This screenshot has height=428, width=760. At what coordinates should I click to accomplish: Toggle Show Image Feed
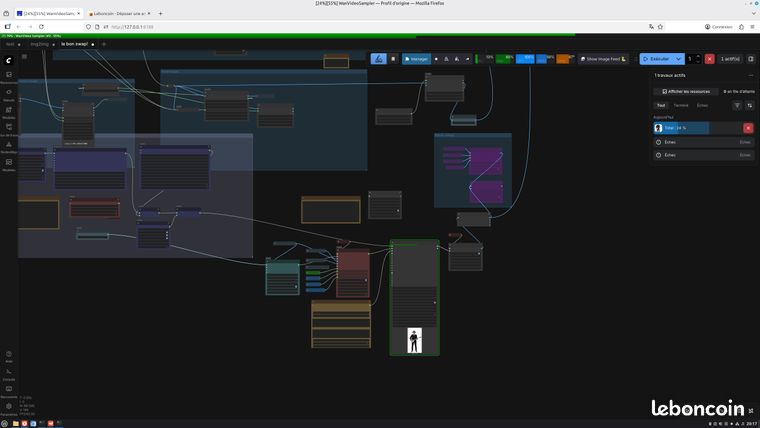(603, 59)
